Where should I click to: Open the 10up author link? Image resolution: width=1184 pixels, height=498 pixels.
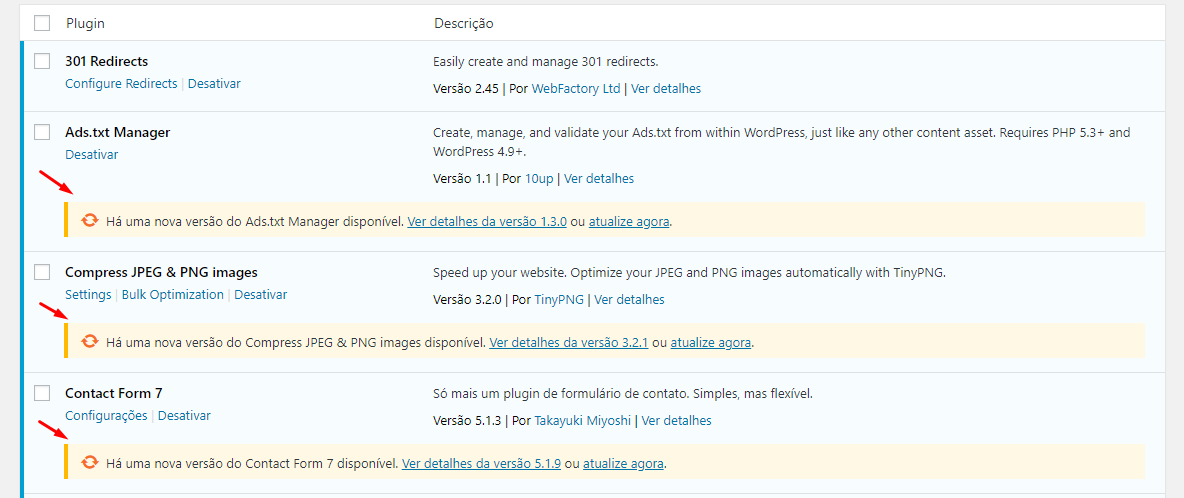tap(539, 179)
